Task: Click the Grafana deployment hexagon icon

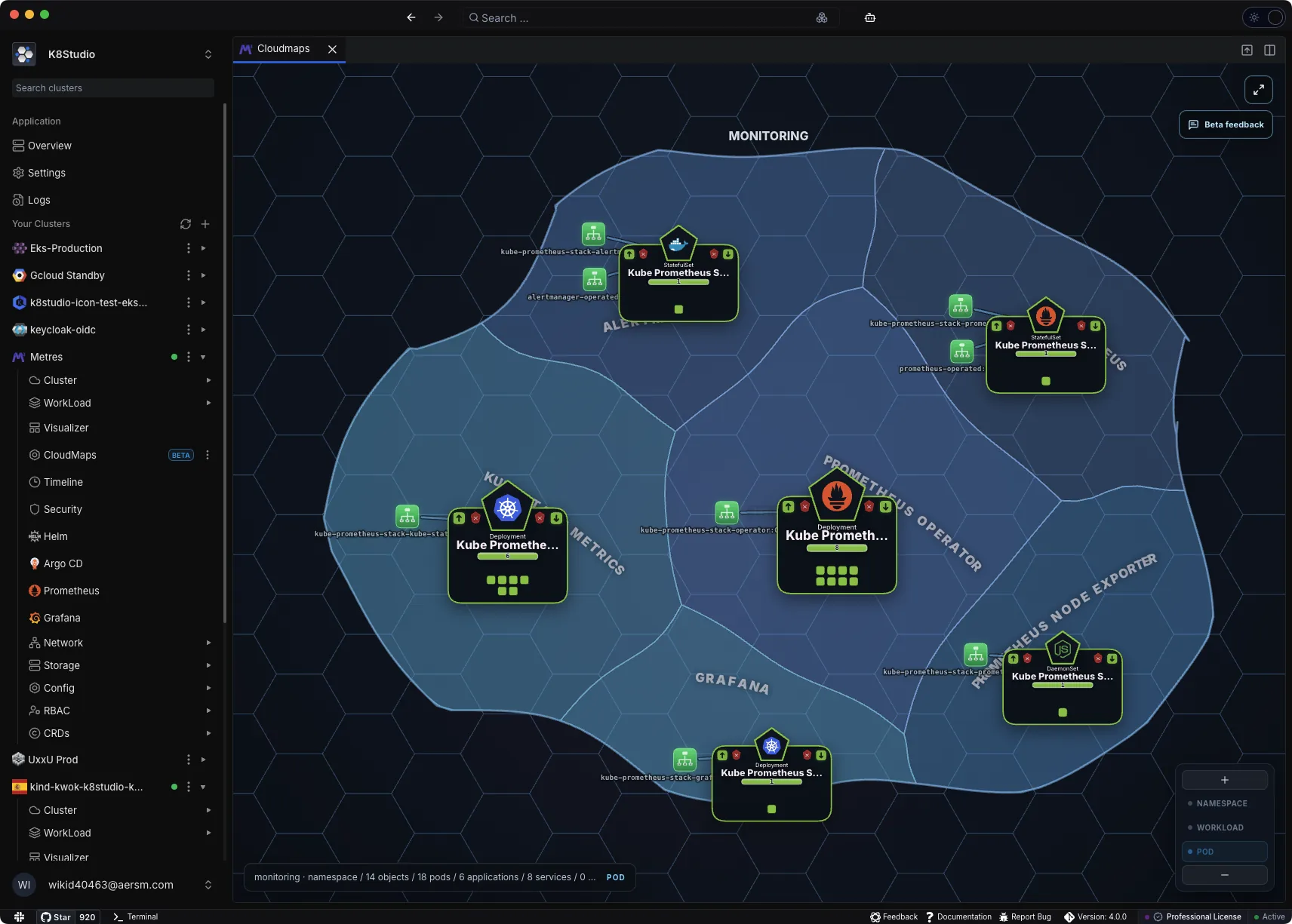Action: coord(771,746)
